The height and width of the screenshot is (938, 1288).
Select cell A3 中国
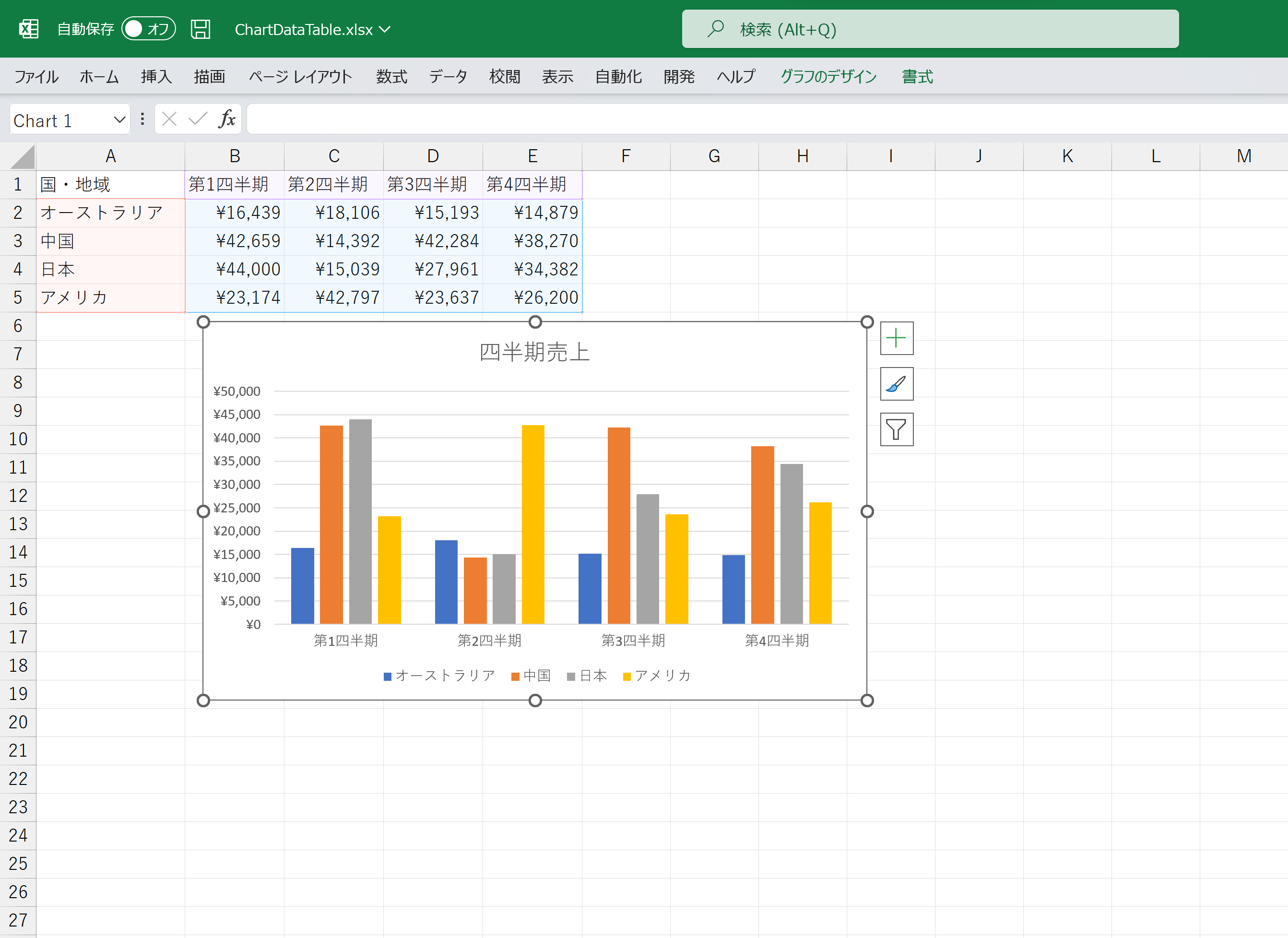(x=111, y=241)
